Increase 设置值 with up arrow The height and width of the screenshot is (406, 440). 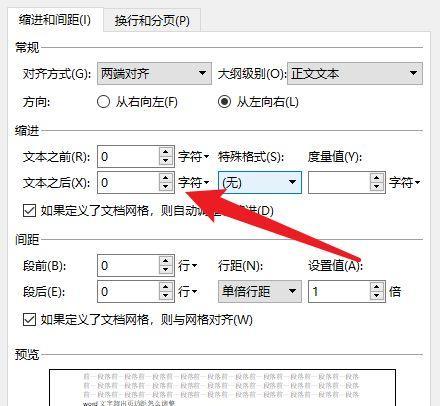click(377, 287)
